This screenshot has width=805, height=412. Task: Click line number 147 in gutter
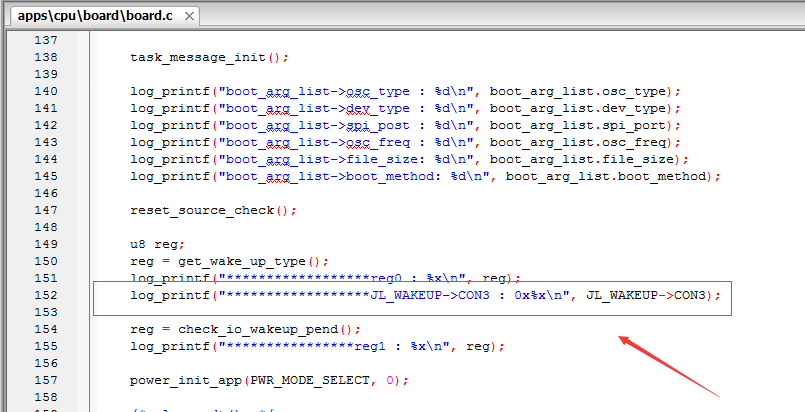coord(46,210)
